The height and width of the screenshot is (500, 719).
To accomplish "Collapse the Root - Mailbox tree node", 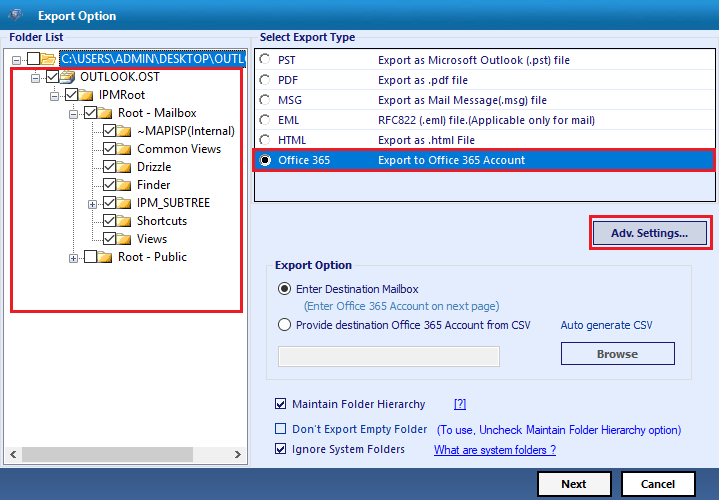I will 74,113.
